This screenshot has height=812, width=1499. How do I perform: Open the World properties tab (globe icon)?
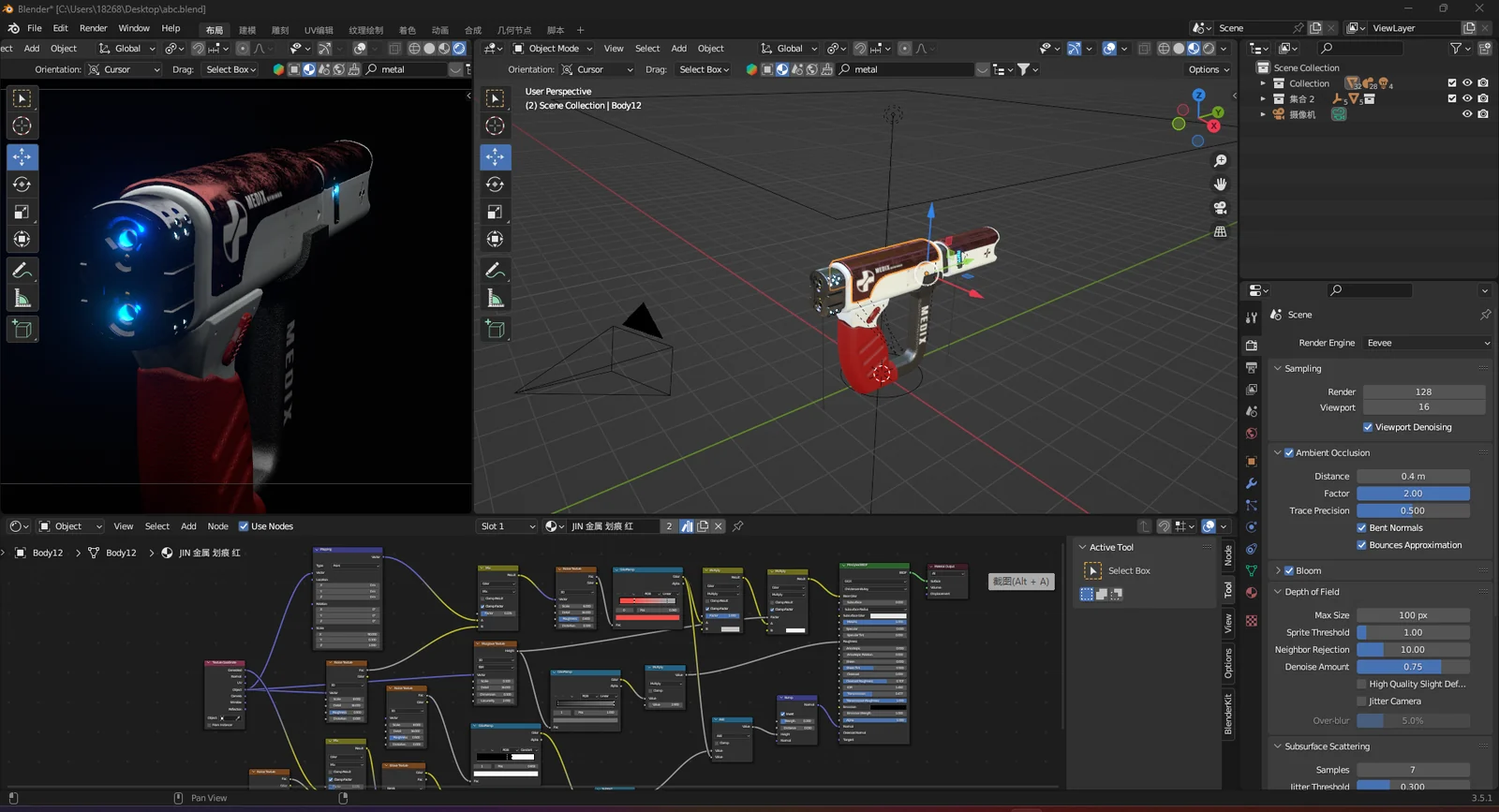click(x=1252, y=434)
